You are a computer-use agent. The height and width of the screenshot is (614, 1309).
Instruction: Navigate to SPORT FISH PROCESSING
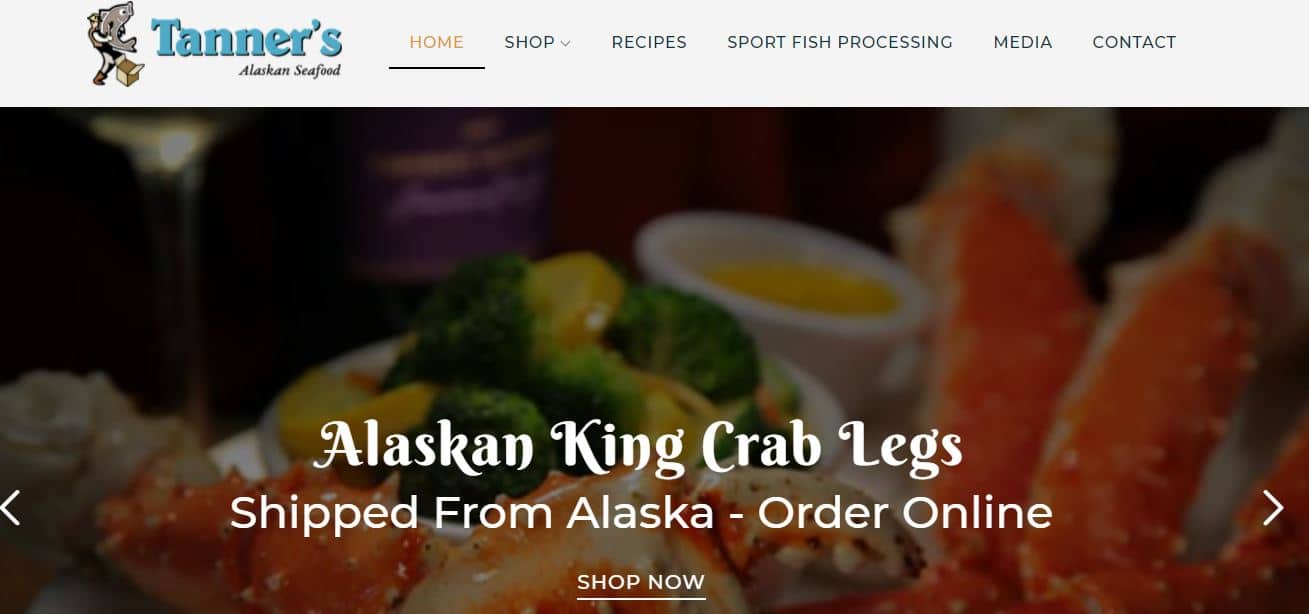pos(840,42)
